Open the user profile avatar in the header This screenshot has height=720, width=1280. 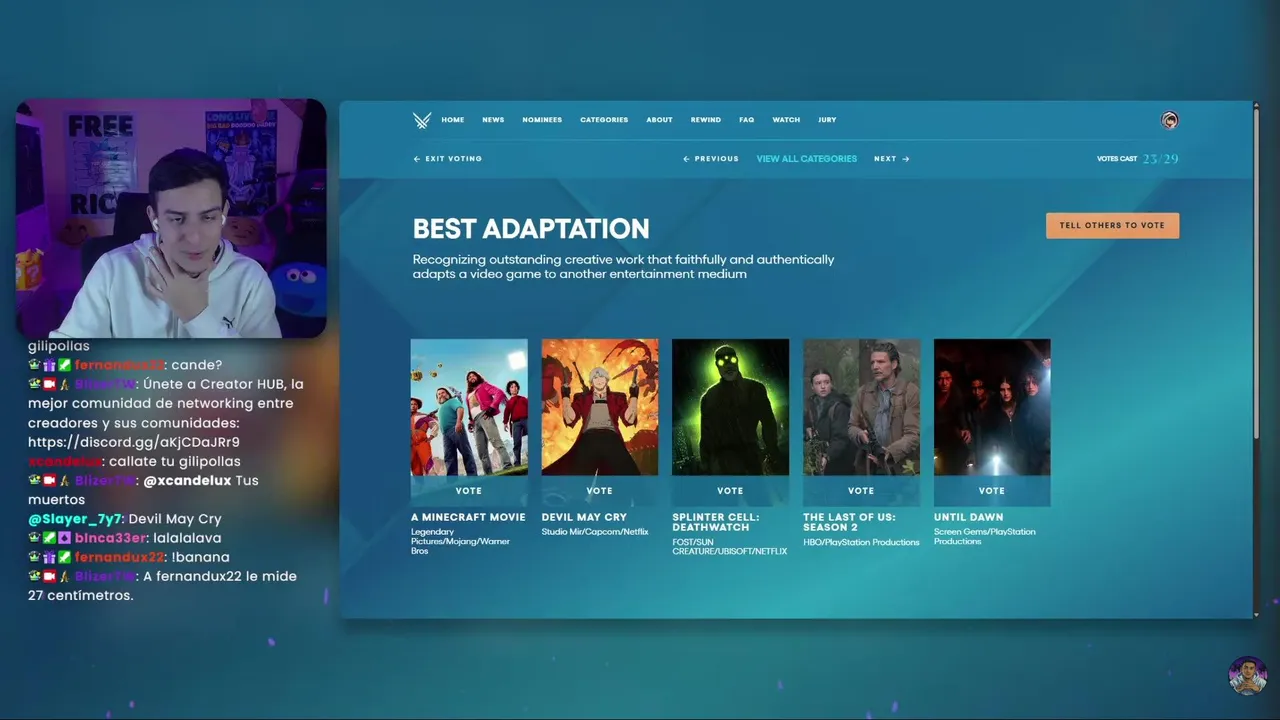1169,120
